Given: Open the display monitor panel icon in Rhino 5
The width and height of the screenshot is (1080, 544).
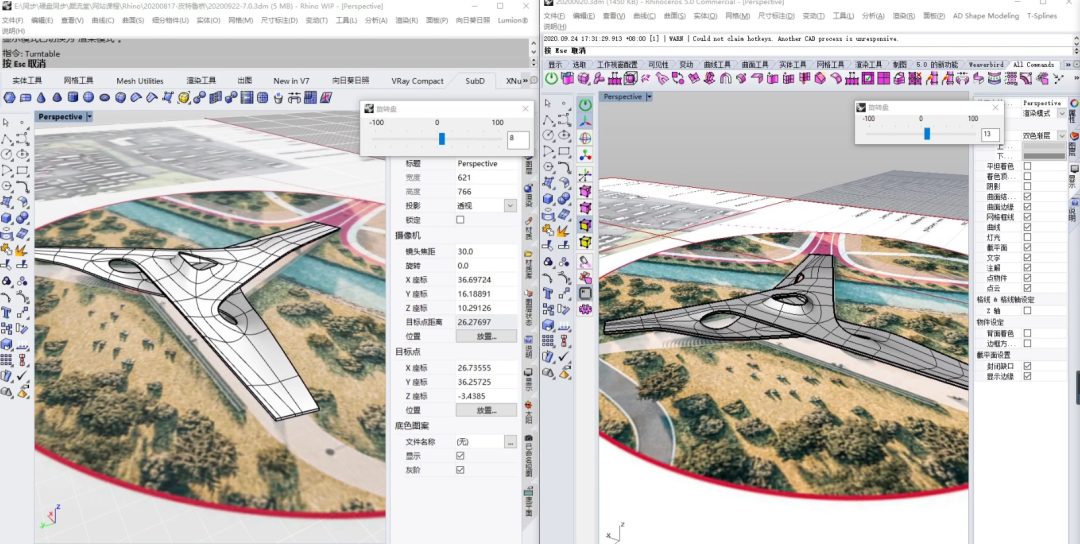Looking at the screenshot, I should 1073,169.
